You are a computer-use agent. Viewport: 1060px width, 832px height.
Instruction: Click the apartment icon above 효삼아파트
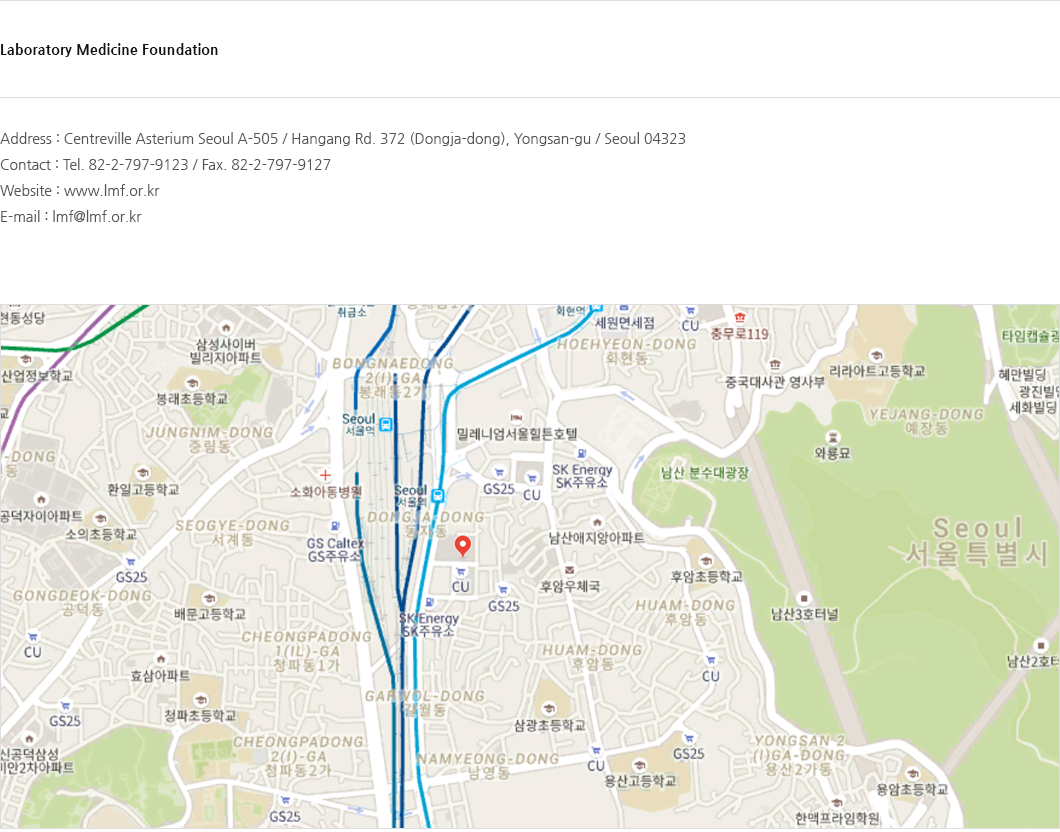160,659
